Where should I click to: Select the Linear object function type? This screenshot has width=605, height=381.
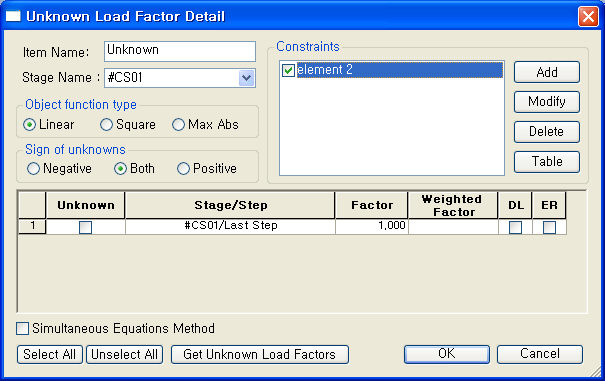click(x=29, y=125)
